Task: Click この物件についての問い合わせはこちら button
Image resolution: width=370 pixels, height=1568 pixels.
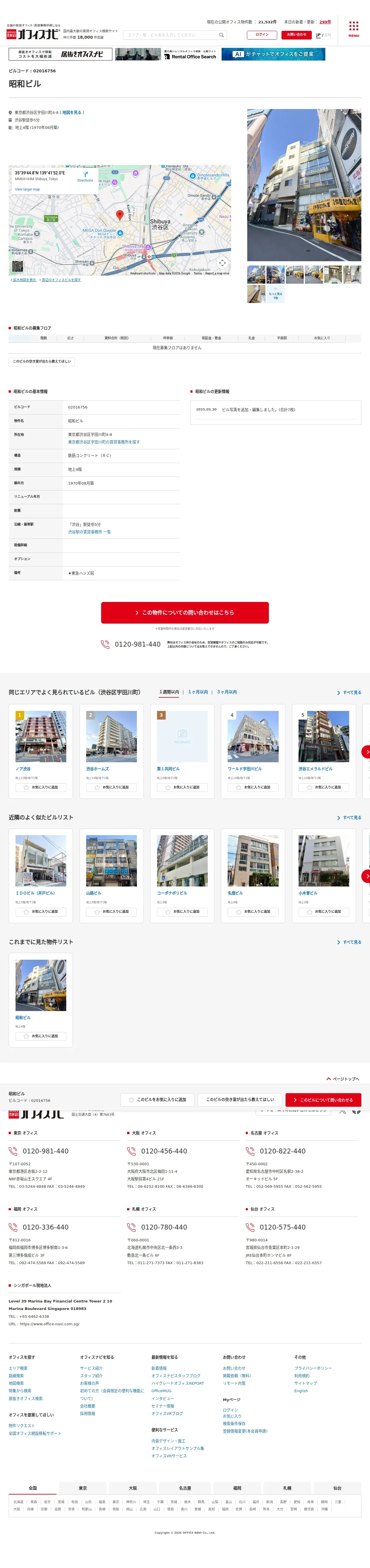Action: (185, 612)
